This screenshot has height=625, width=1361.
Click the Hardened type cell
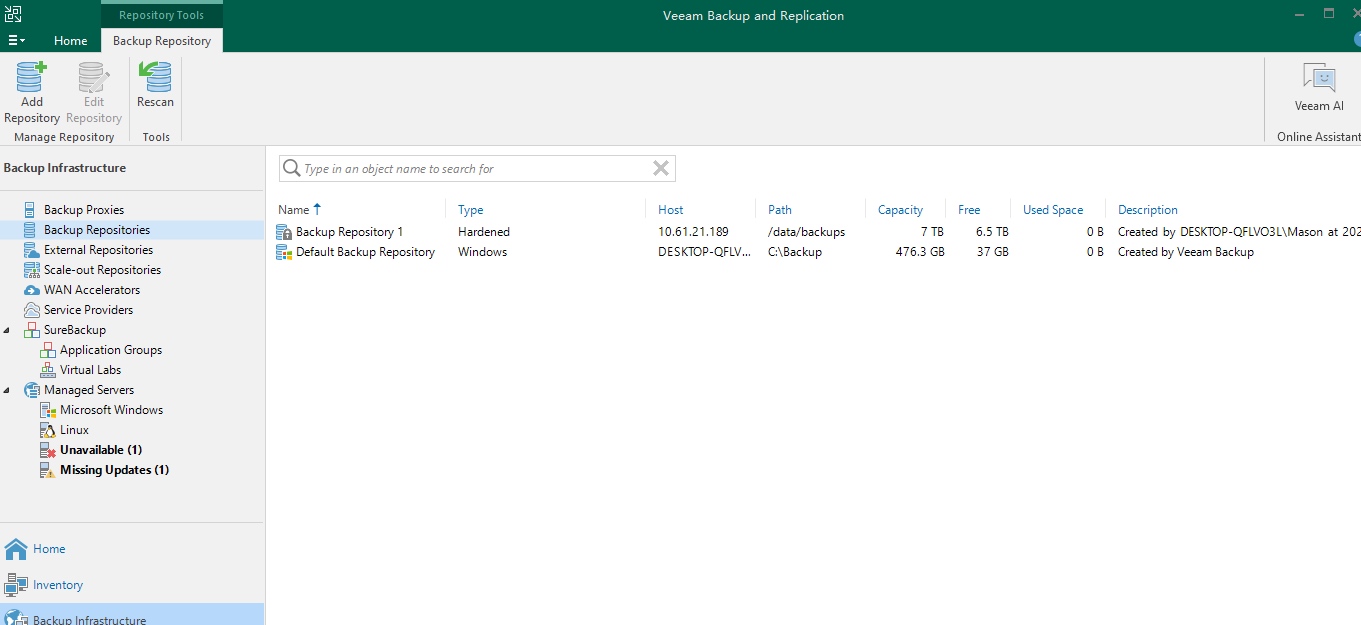pyautogui.click(x=484, y=232)
